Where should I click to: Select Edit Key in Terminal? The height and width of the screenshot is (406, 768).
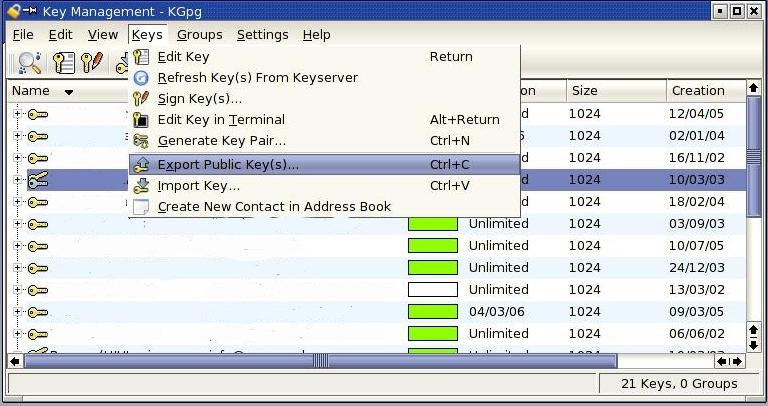click(324, 119)
